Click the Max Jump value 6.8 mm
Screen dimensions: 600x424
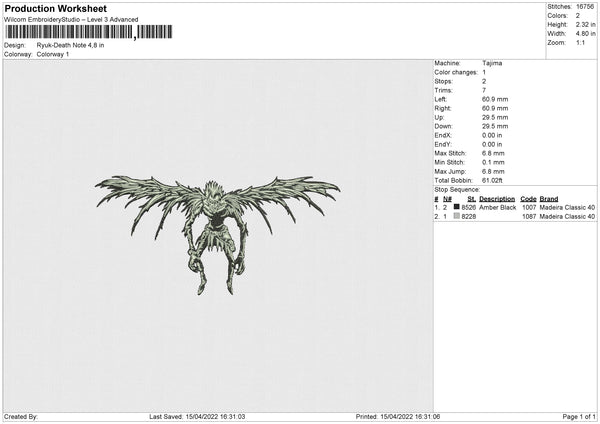click(493, 172)
